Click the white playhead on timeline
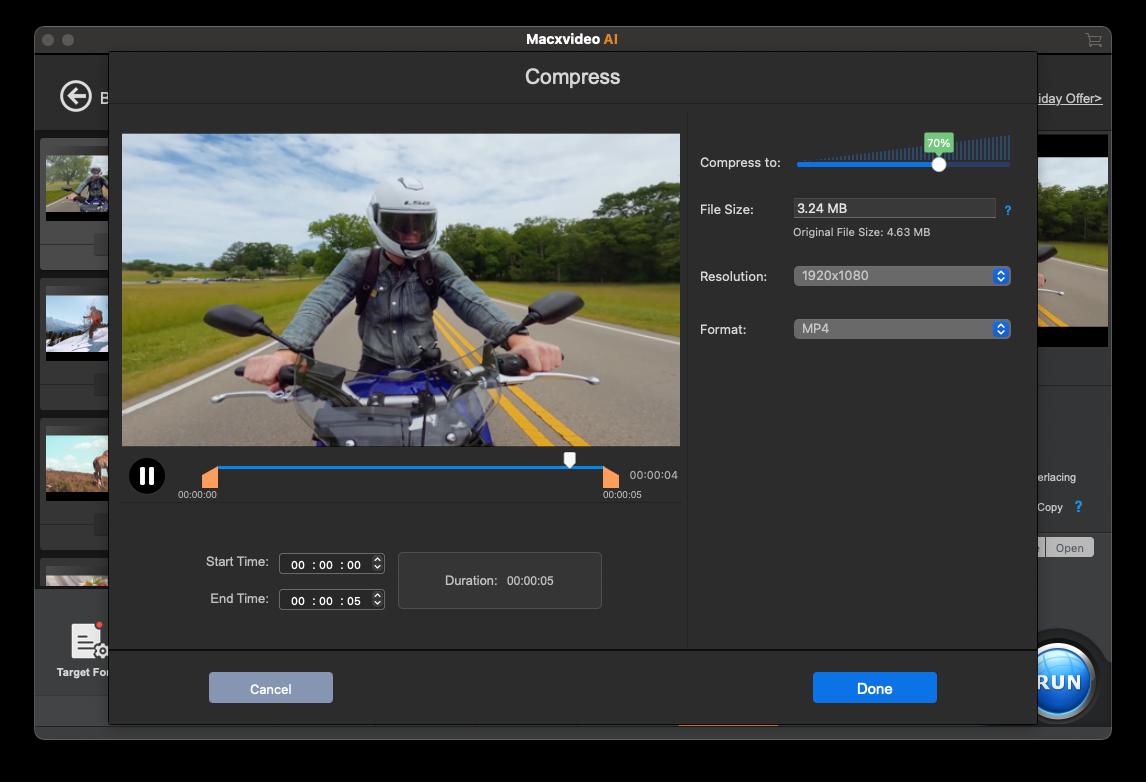 [569, 460]
